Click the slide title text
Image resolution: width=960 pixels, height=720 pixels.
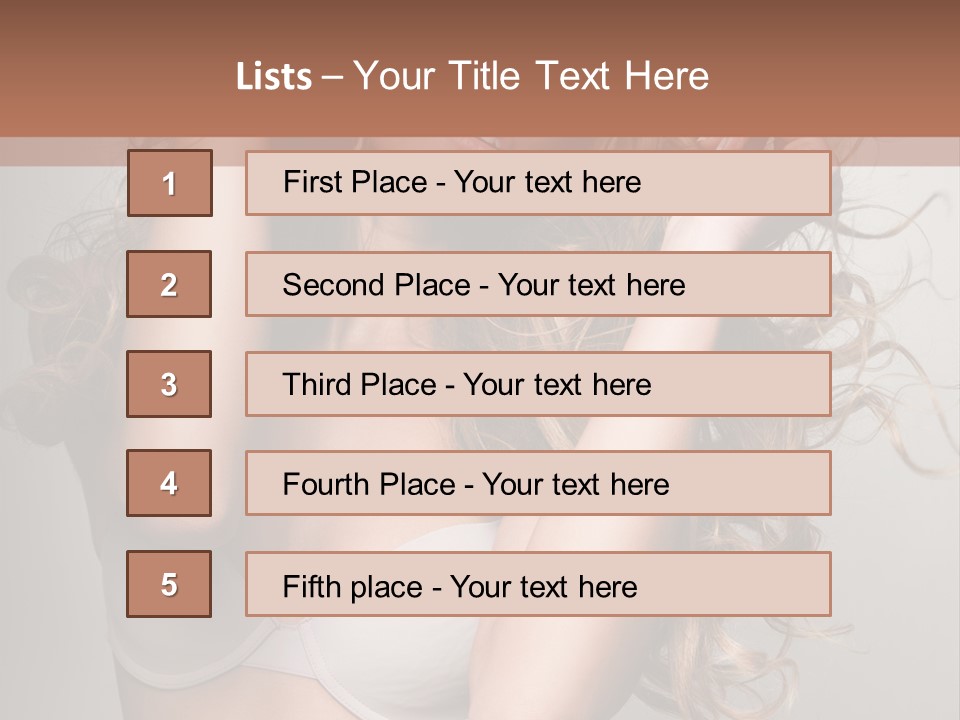pos(473,76)
